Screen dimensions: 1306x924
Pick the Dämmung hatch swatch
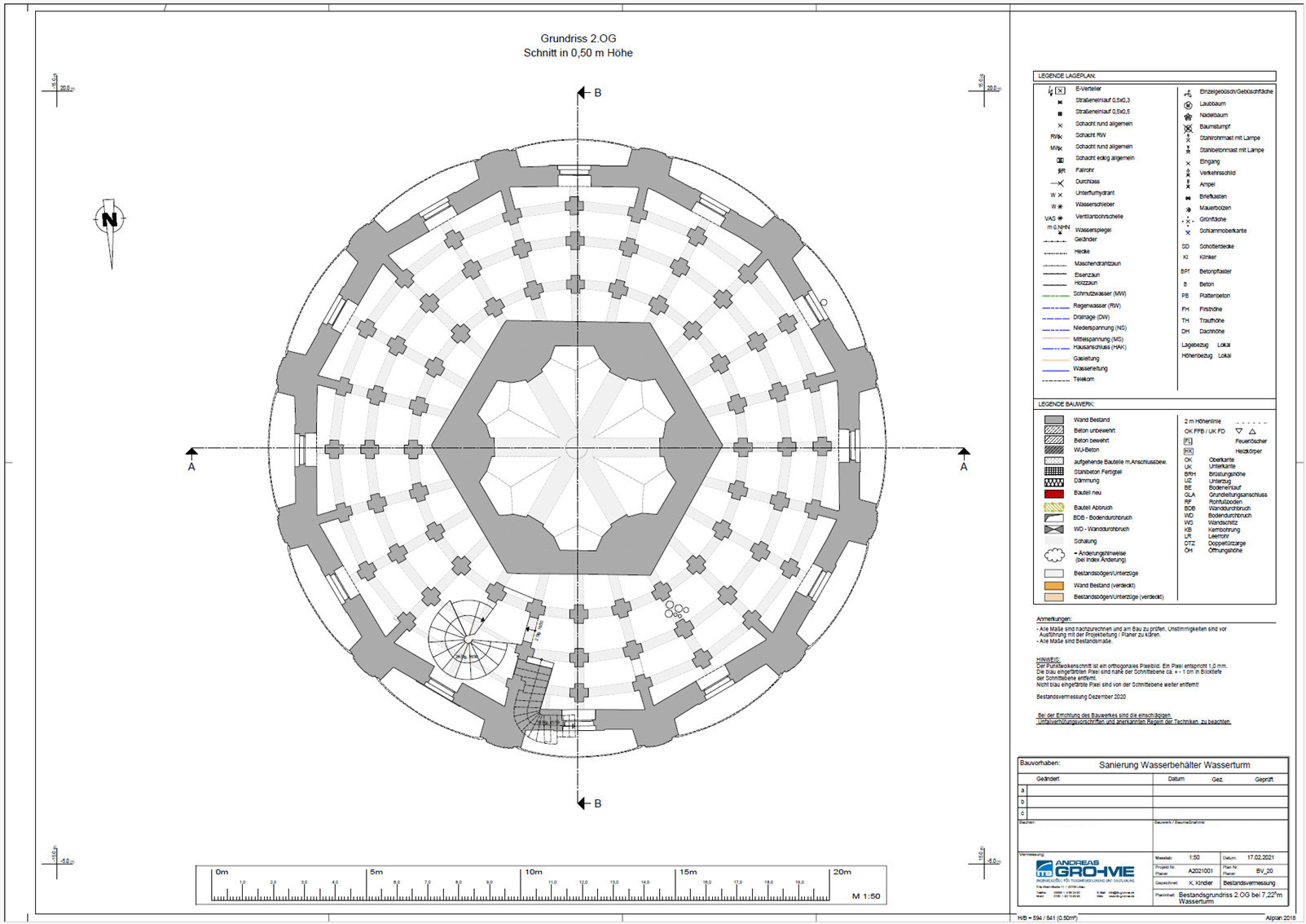coord(1054,482)
